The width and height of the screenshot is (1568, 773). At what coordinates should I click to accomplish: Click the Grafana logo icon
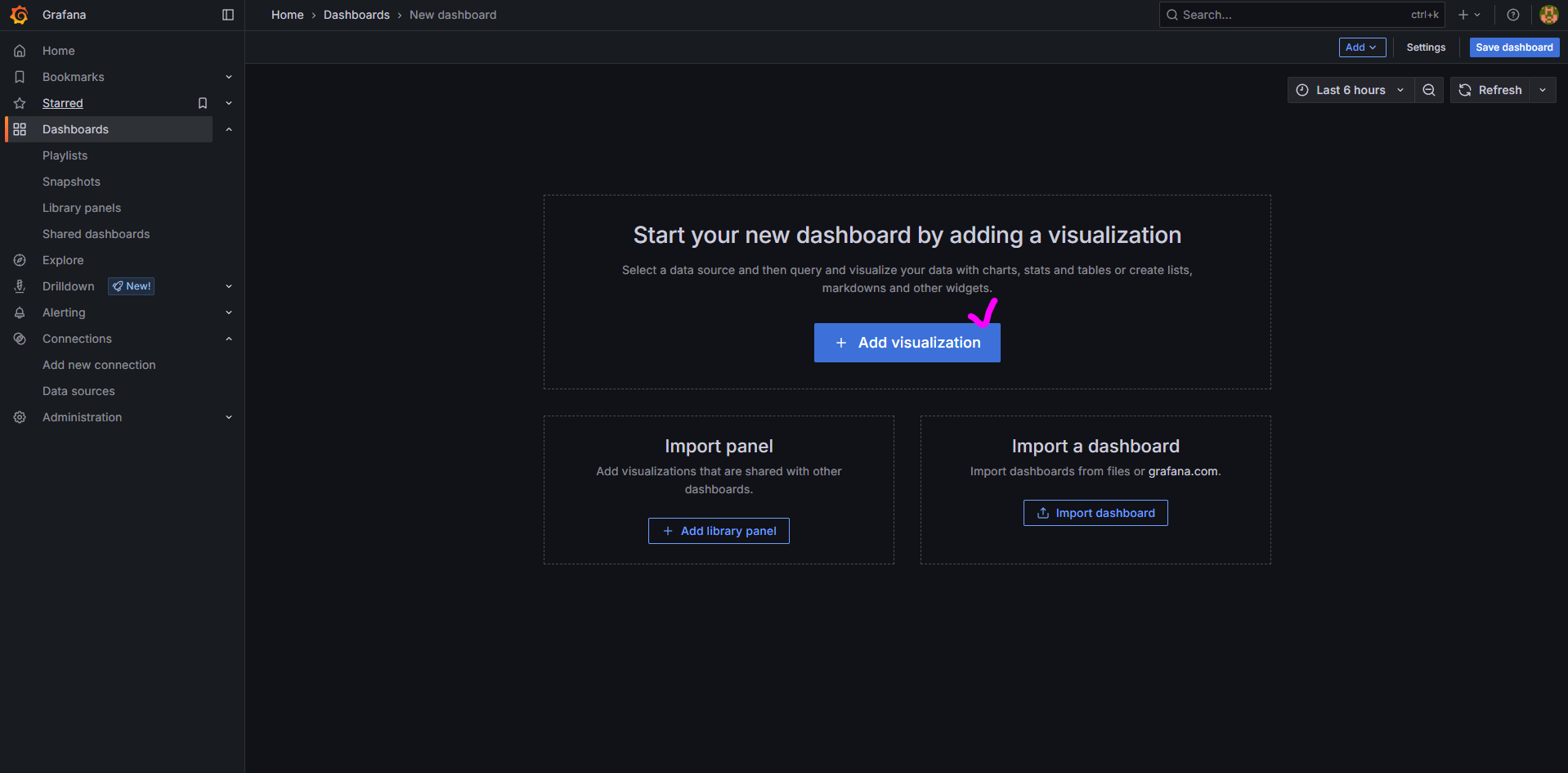(20, 15)
